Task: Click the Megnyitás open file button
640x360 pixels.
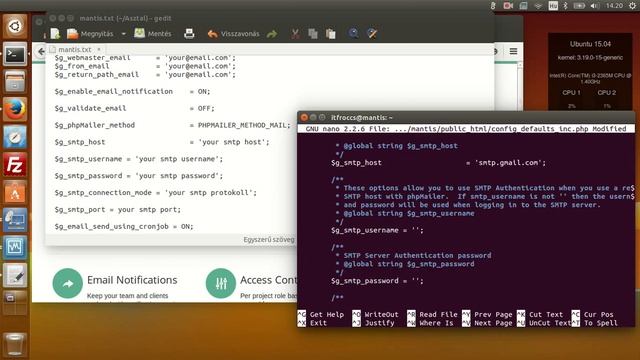Action: click(91, 34)
